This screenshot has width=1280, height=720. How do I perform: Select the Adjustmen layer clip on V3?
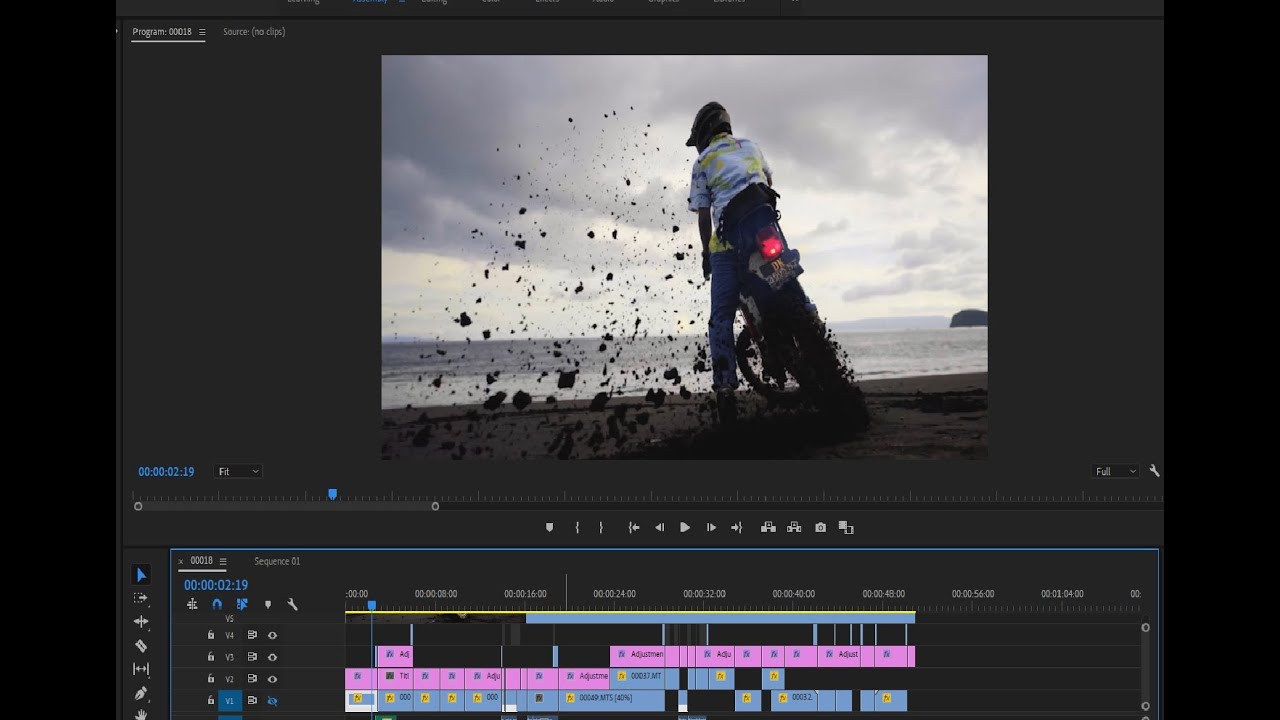637,656
